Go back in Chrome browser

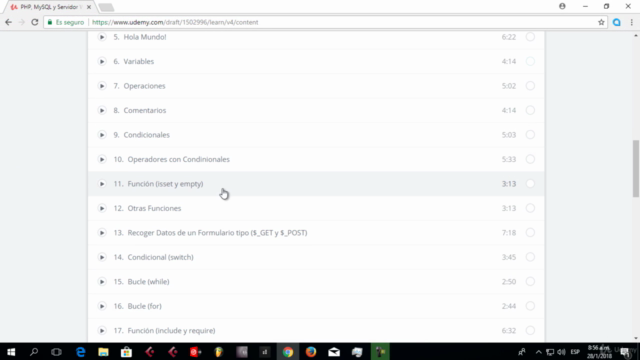click(x=9, y=22)
